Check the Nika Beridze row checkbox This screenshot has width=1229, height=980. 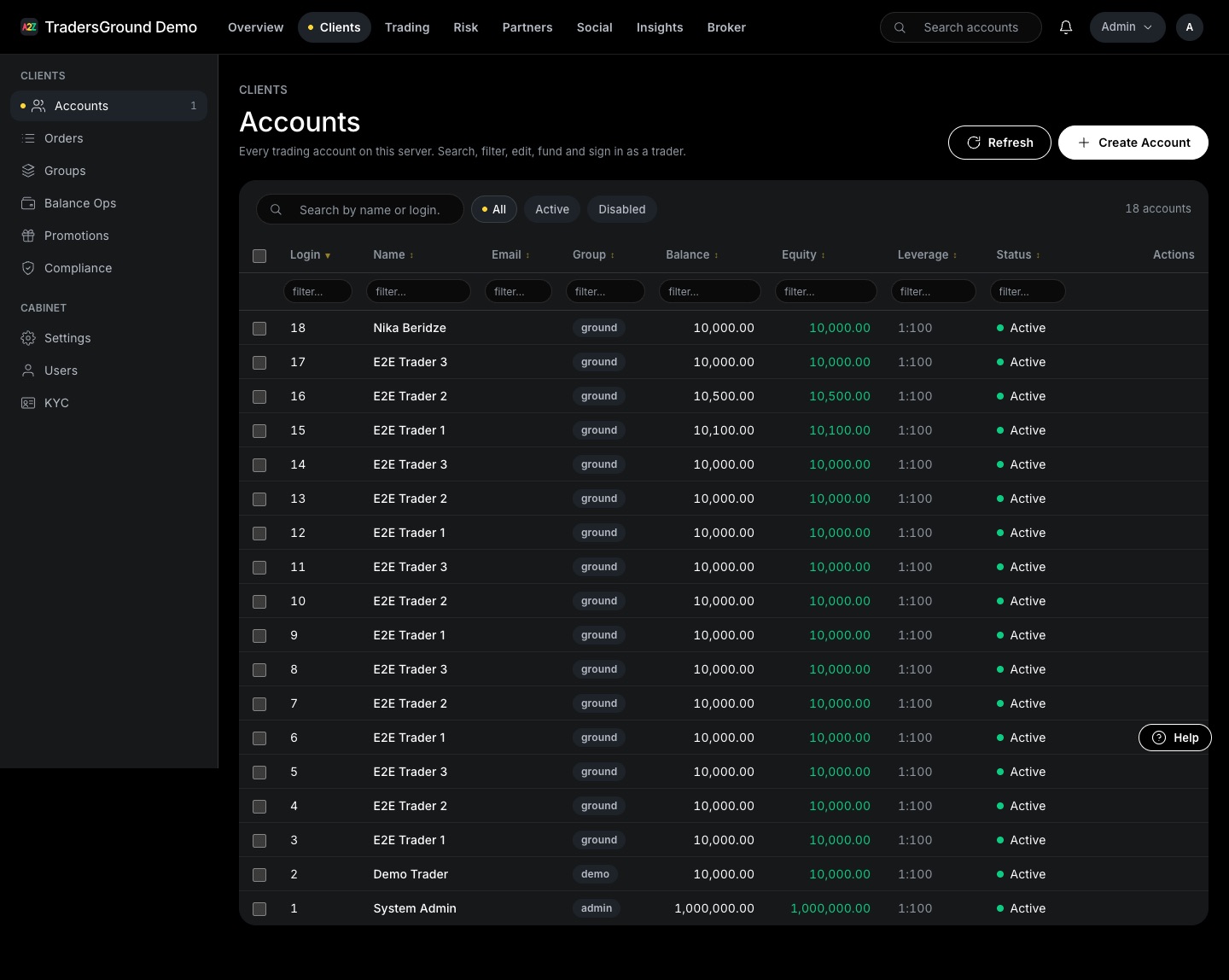[259, 329]
